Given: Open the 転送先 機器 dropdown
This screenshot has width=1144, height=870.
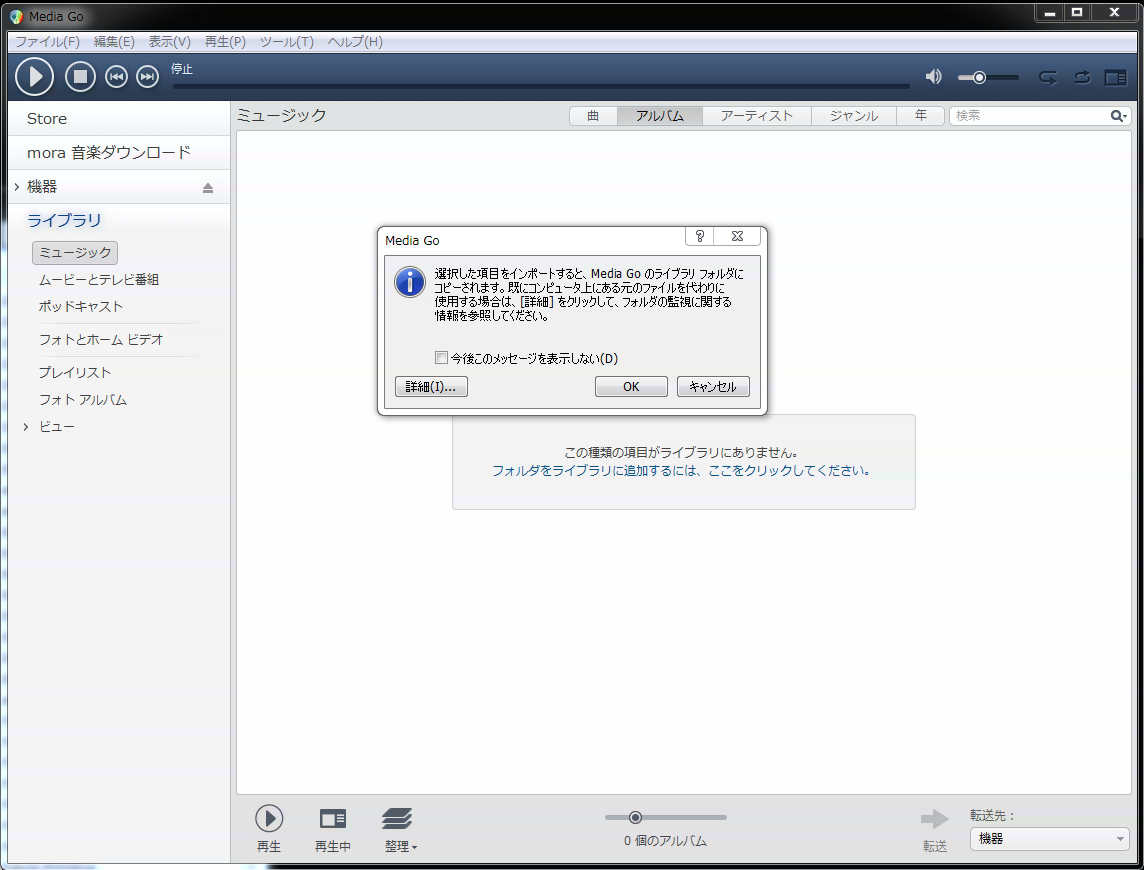Looking at the screenshot, I should coord(1049,839).
